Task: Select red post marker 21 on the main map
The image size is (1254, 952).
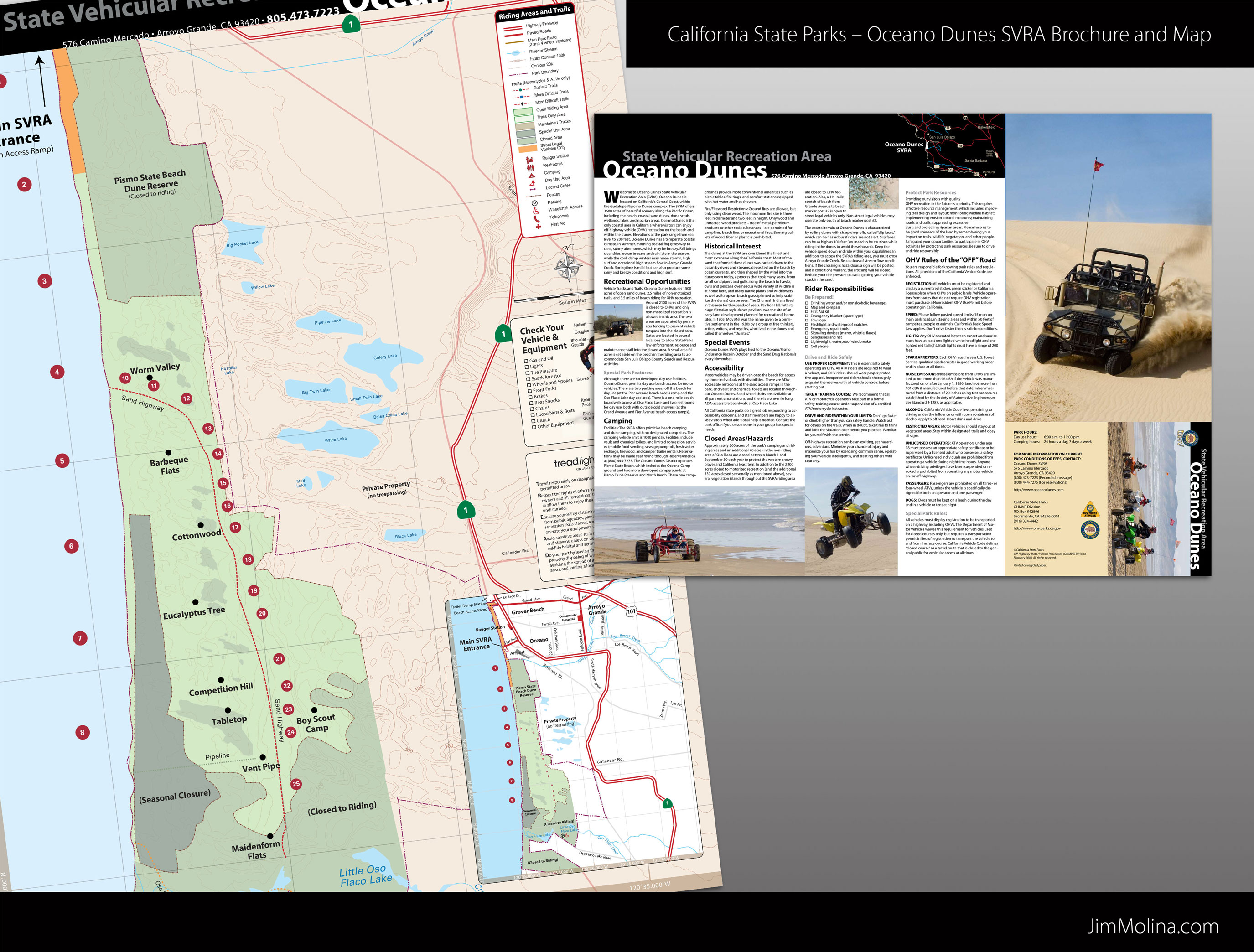Action: pos(279,658)
